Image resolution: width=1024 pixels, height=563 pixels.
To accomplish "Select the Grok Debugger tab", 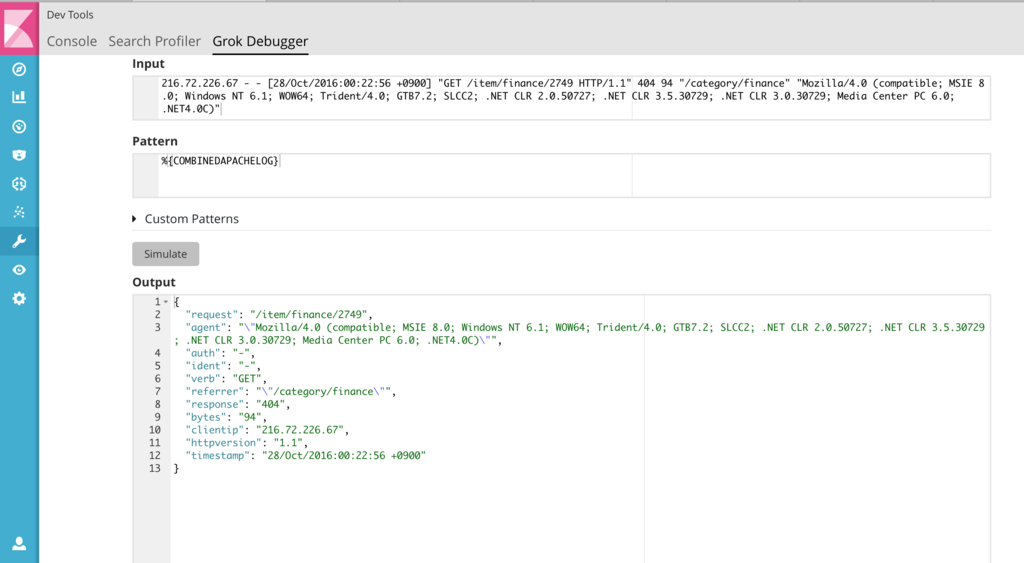I will [260, 41].
